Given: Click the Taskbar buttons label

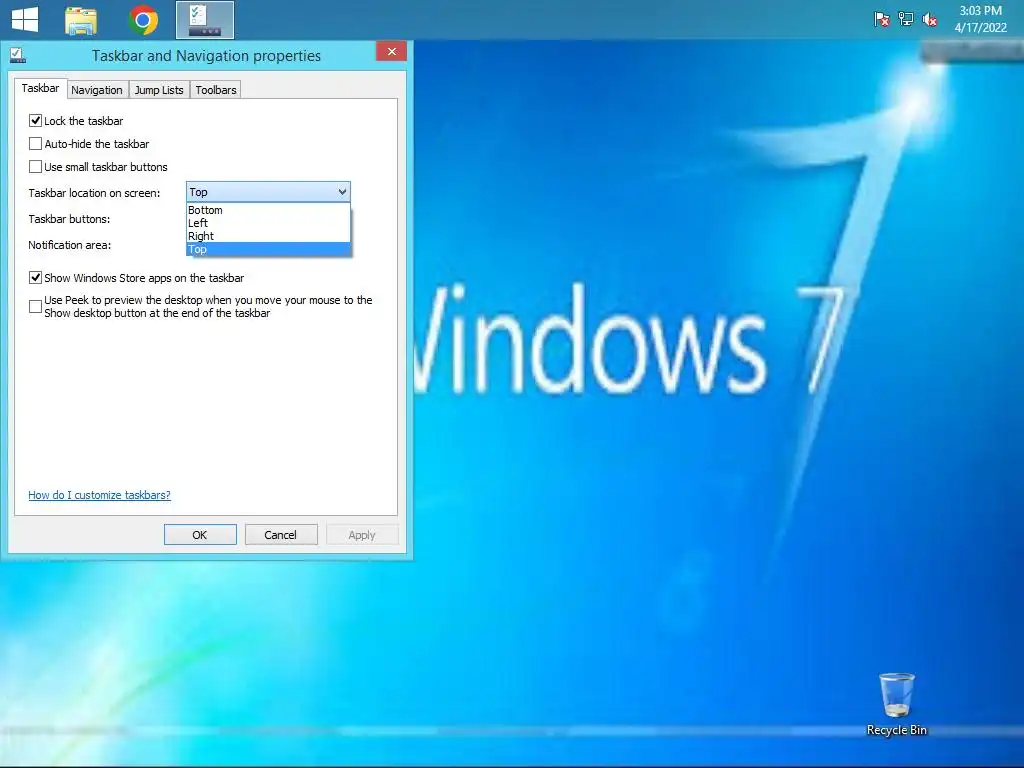Looking at the screenshot, I should pos(69,219).
